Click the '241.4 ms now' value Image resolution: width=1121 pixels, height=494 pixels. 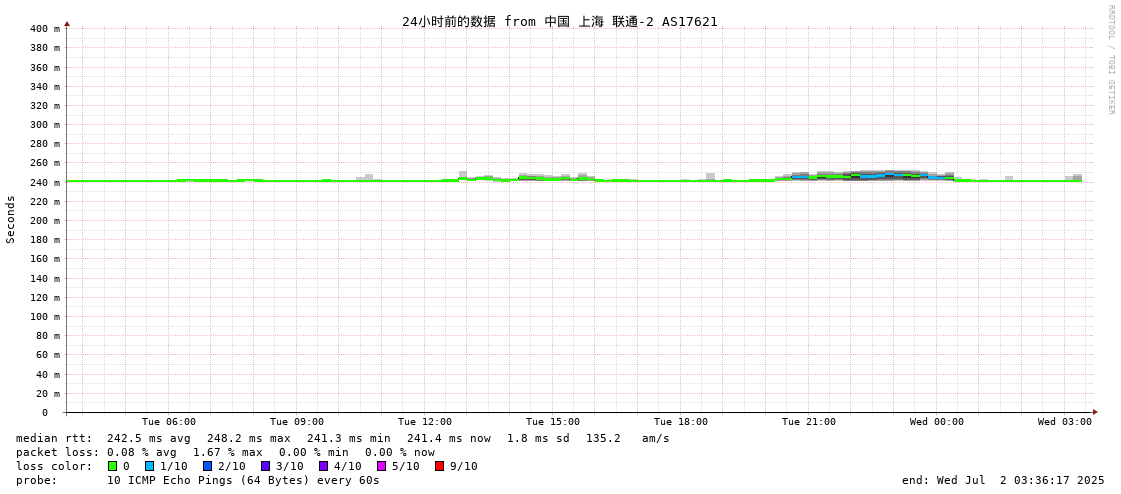(x=449, y=438)
